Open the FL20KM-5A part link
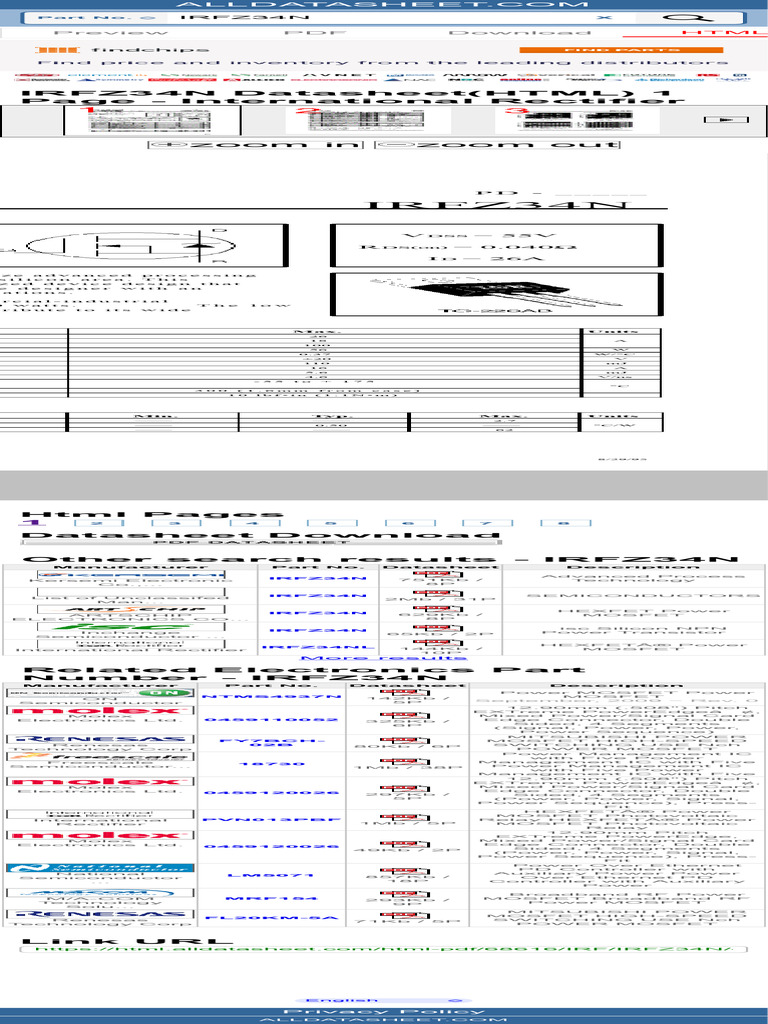 [271, 918]
